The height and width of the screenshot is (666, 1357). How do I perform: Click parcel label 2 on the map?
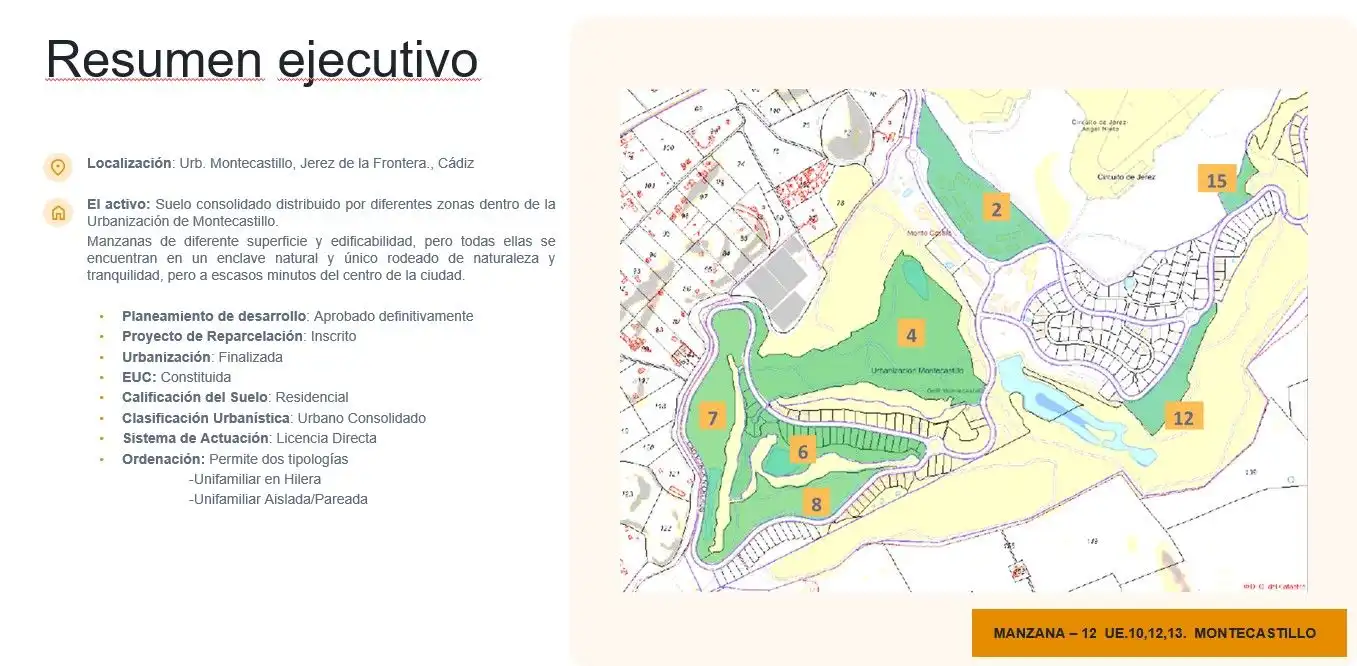coord(996,208)
